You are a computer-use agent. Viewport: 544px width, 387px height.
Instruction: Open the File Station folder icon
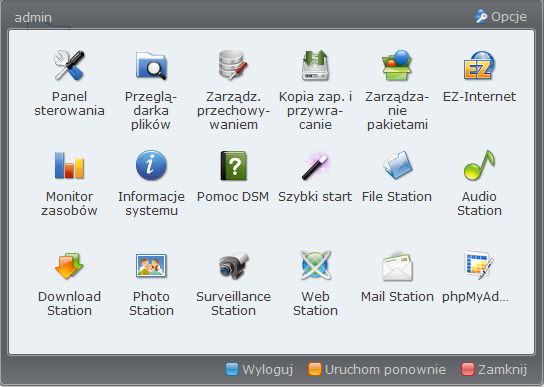tap(397, 165)
